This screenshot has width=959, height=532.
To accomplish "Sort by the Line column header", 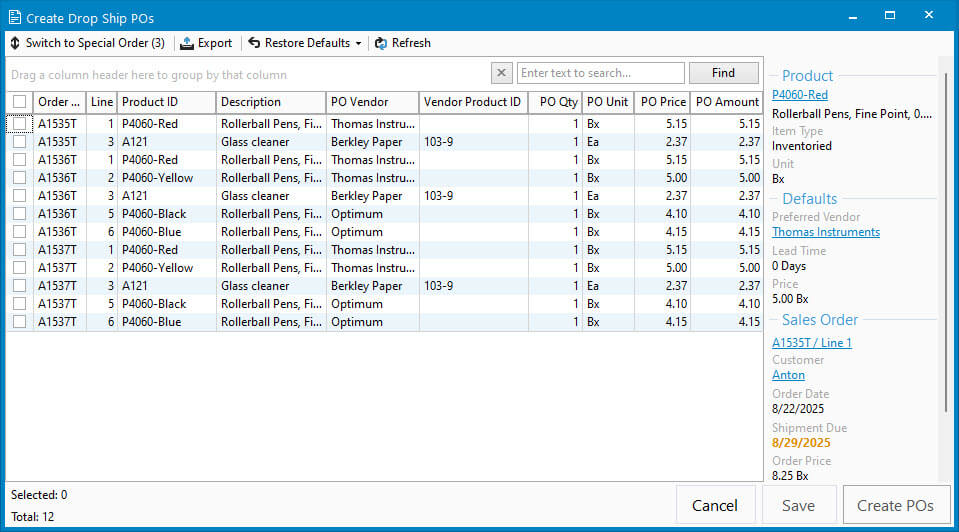I will (x=102, y=102).
